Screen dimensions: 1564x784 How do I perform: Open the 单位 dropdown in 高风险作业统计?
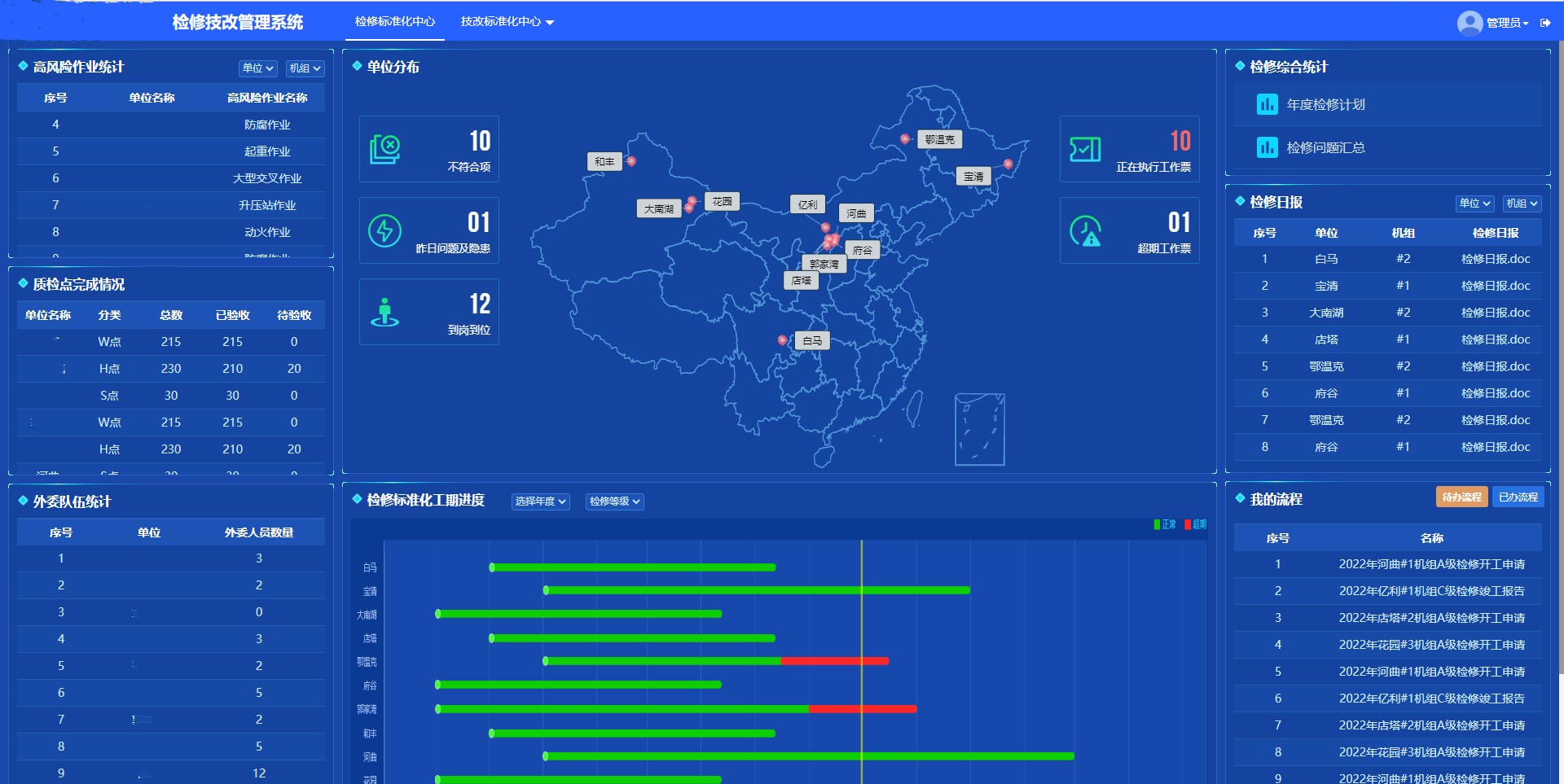[257, 68]
